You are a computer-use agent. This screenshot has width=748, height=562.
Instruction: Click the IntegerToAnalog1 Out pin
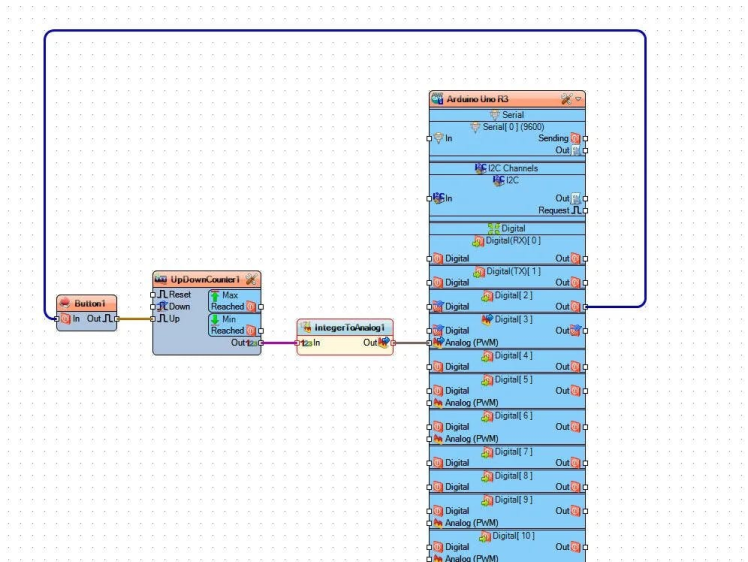393,343
